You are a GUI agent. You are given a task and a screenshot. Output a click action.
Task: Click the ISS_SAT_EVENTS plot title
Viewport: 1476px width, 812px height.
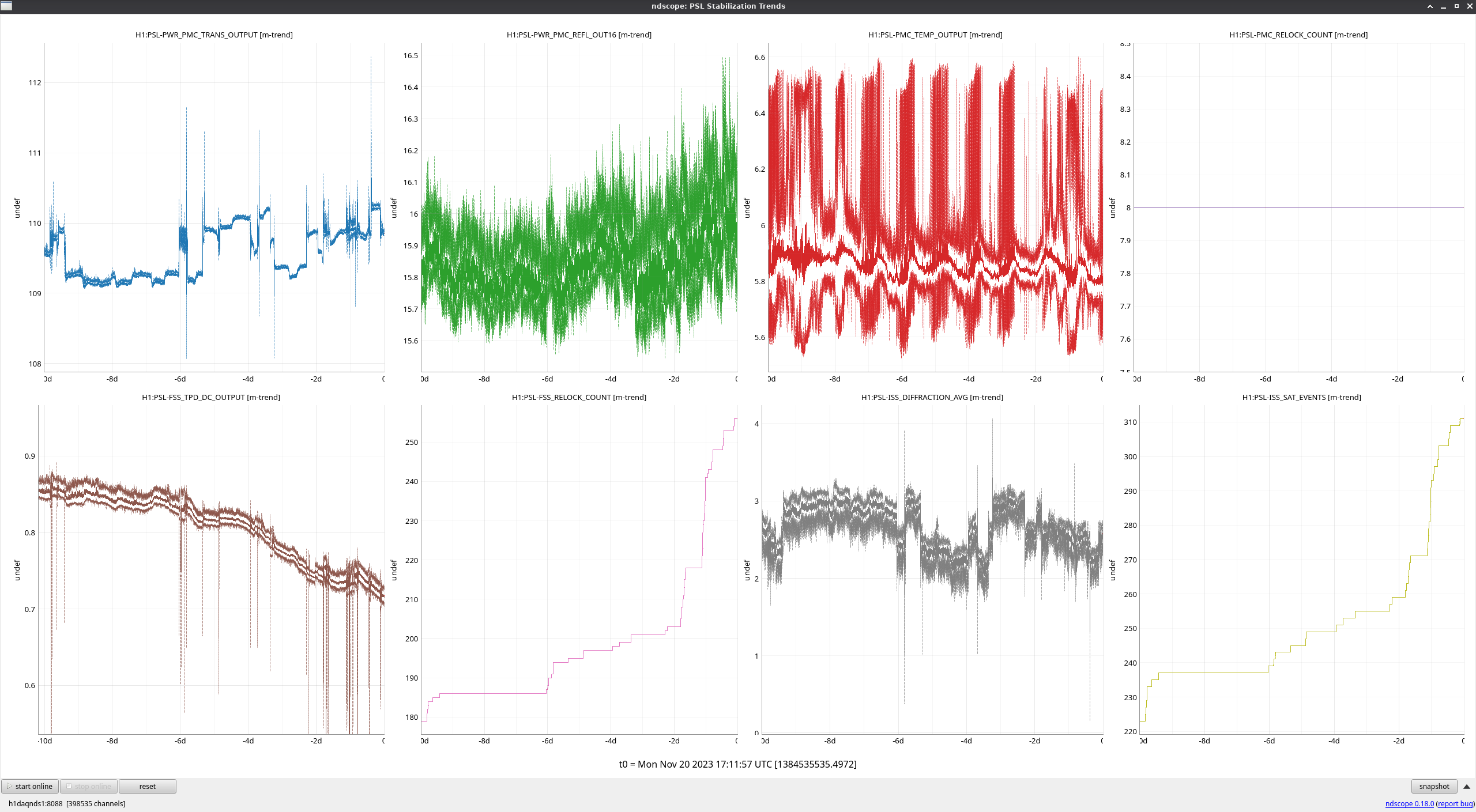click(x=1301, y=397)
